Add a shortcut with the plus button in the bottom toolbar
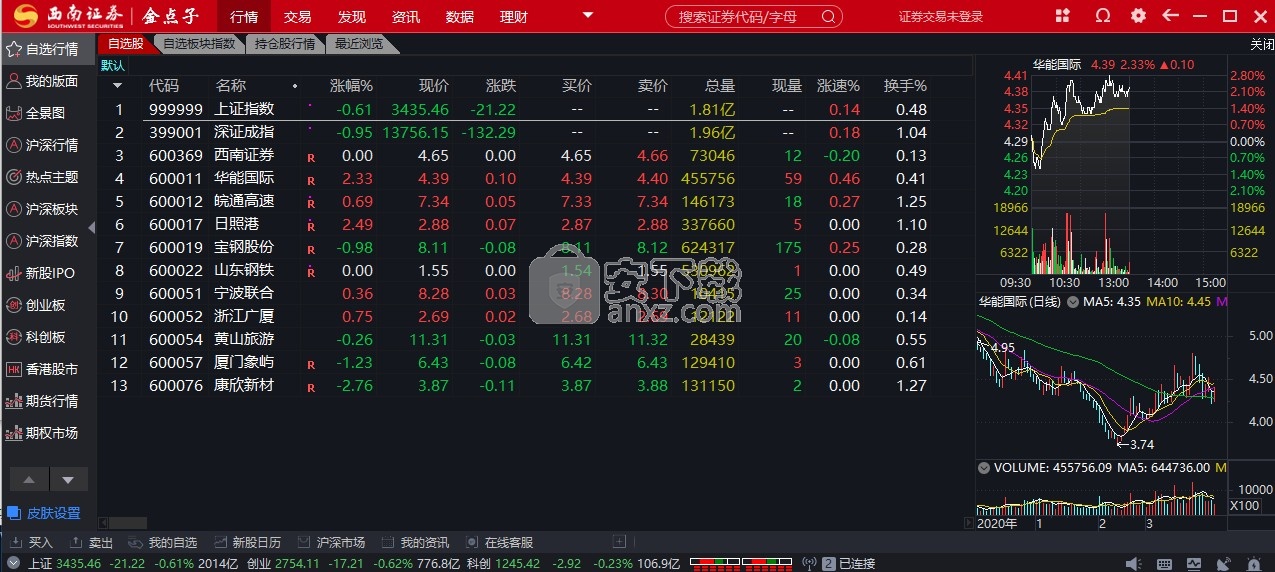Screen dimensions: 1275x572 coord(619,542)
